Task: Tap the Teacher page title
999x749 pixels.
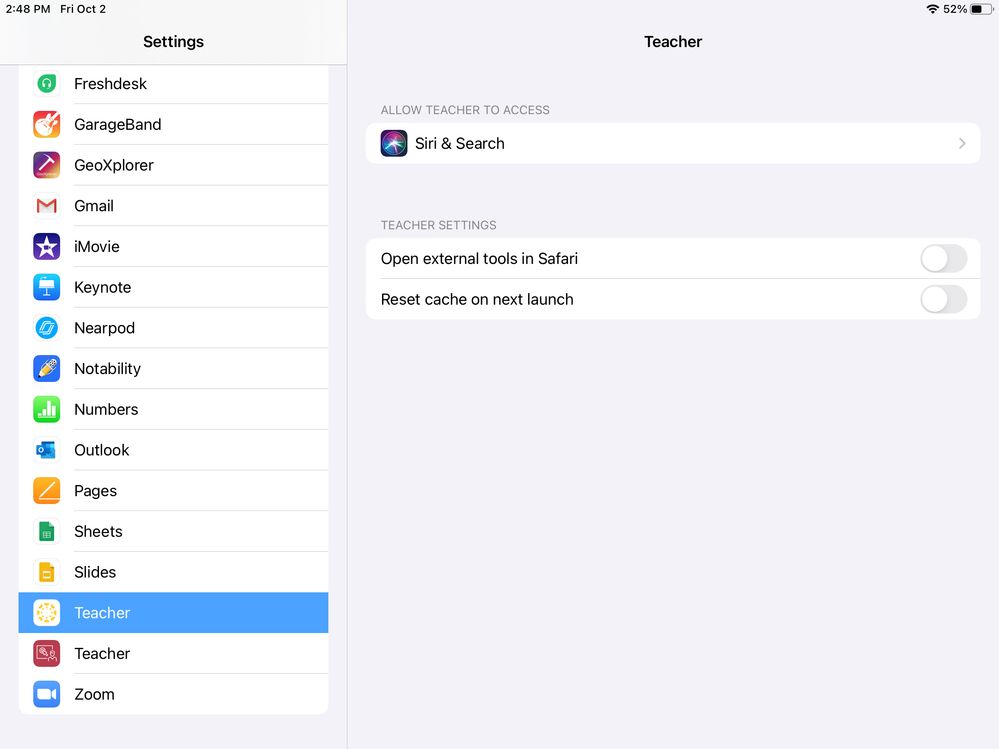Action: [x=673, y=42]
